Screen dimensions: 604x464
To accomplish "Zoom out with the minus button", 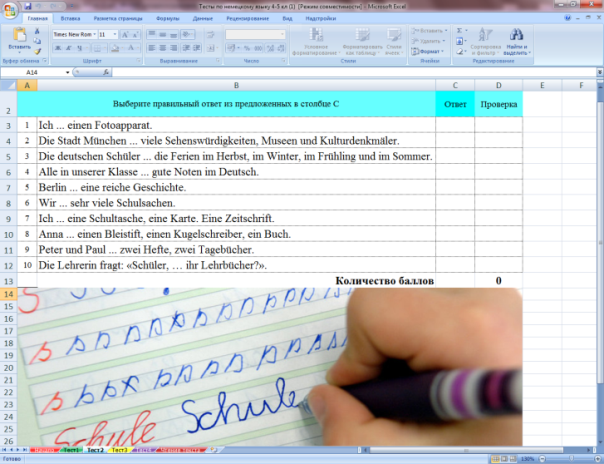I will coord(542,459).
